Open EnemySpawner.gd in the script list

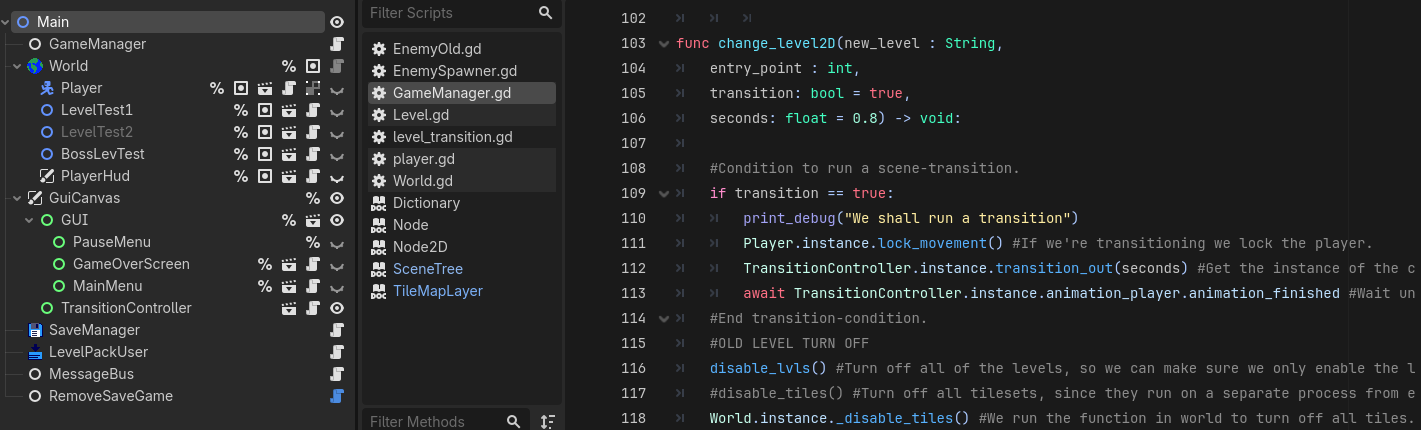click(x=454, y=71)
